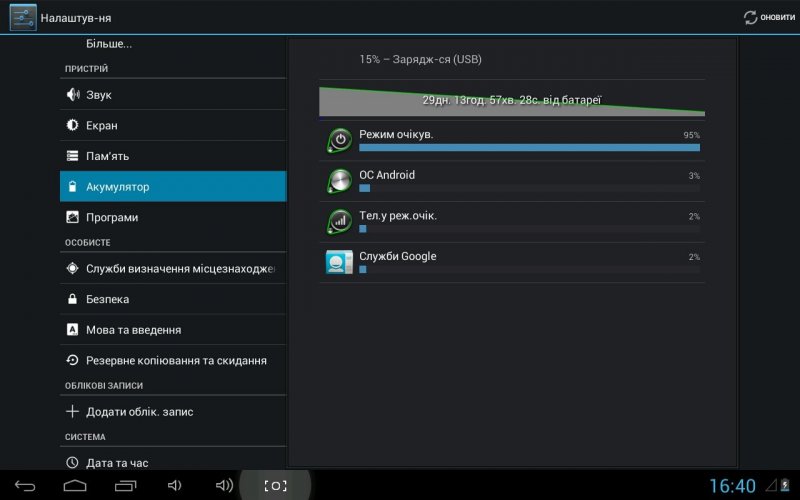Screen dimensions: 800x500
Task: Open Режим очікув. usage details
Action: 512,141
